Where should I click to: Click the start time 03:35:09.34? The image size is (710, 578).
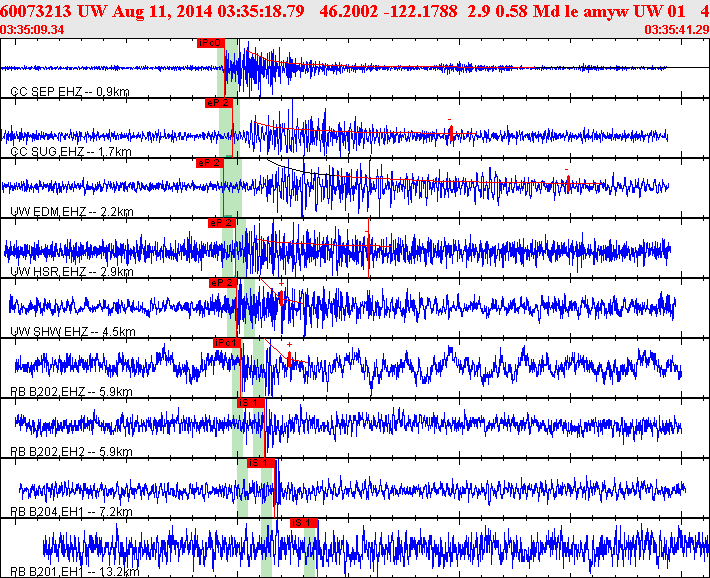[x=33, y=30]
